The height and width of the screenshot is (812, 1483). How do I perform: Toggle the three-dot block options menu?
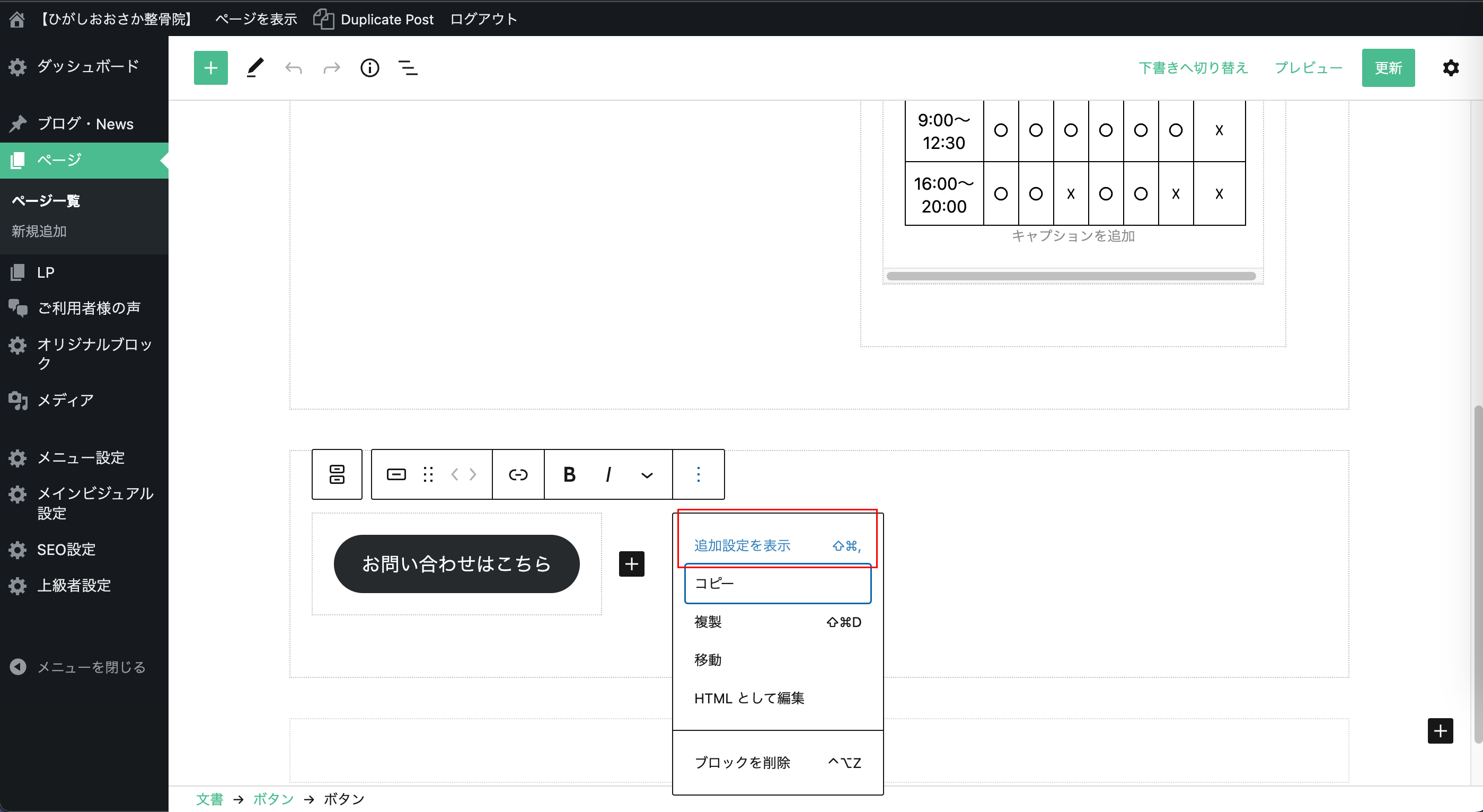[x=699, y=474]
